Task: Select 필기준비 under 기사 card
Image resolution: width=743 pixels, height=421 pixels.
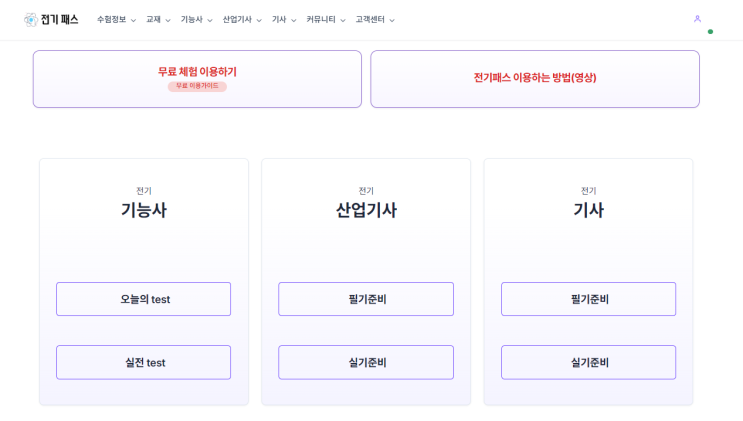Action: point(589,299)
